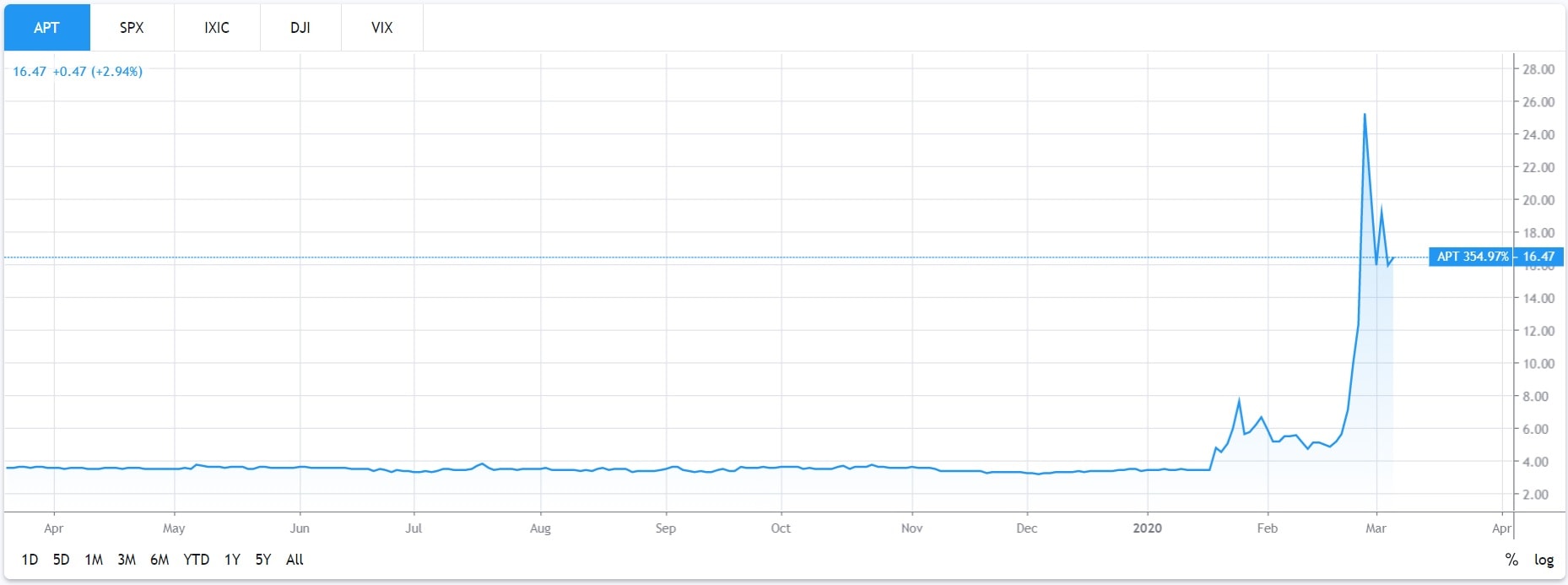Click the peak of the price spike
This screenshot has width=1568, height=585.
coord(1365,115)
